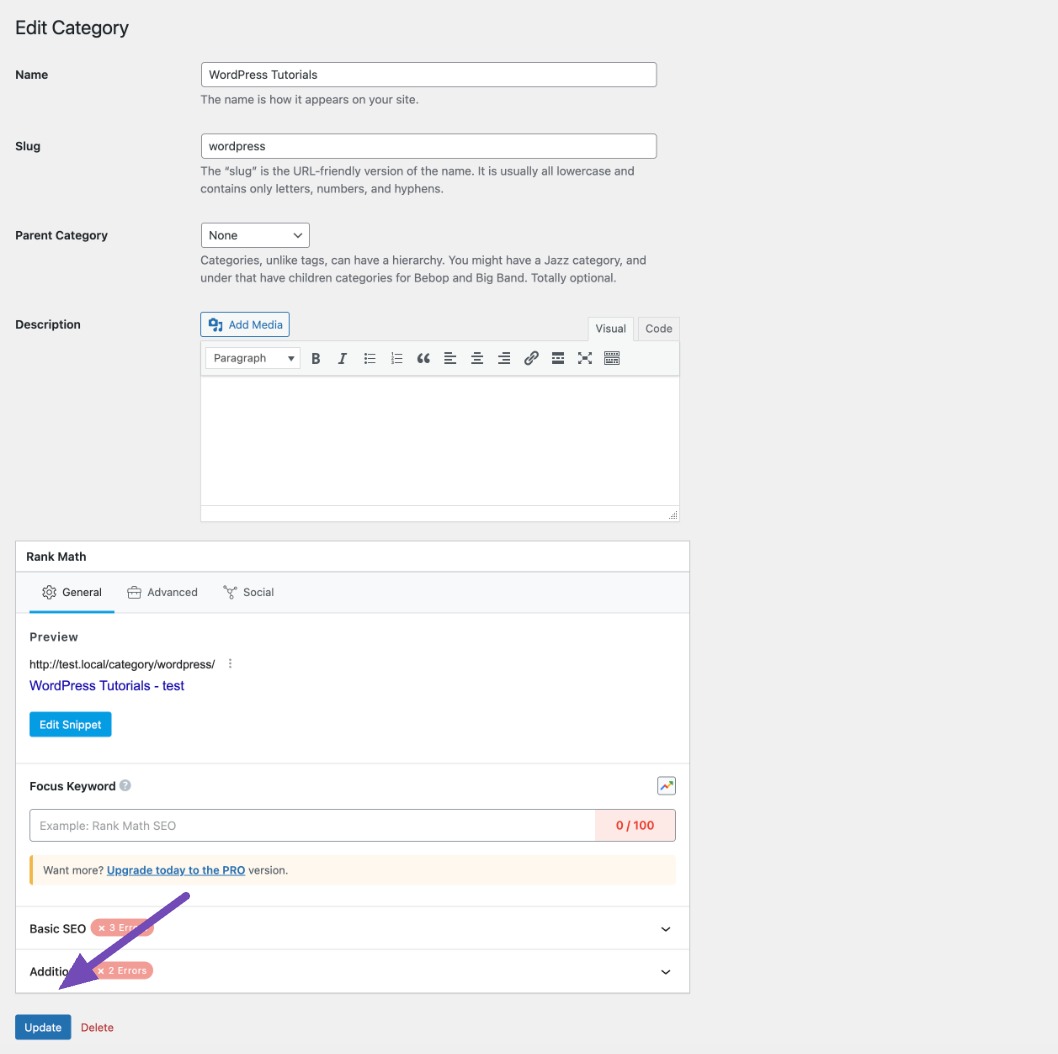Click the Focus Keyword help icon
Image resolution: width=1058 pixels, height=1054 pixels.
126,785
